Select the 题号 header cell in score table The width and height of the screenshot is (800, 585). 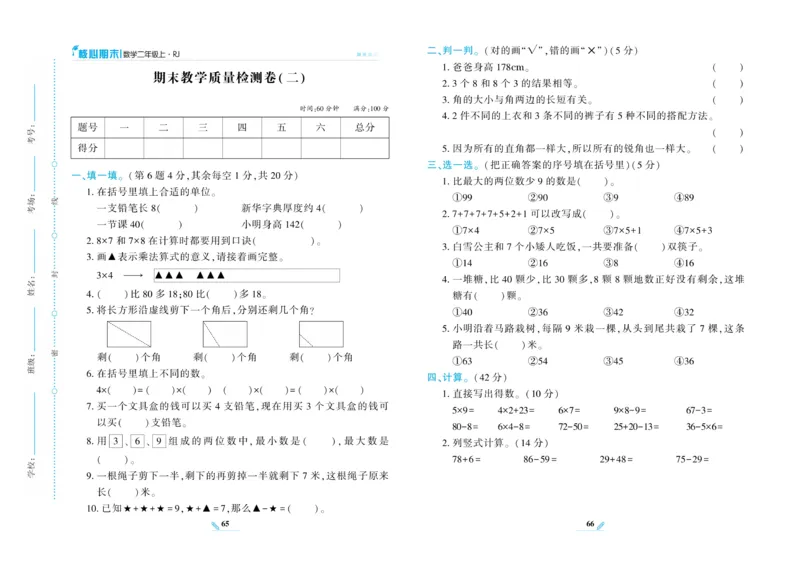(x=88, y=128)
